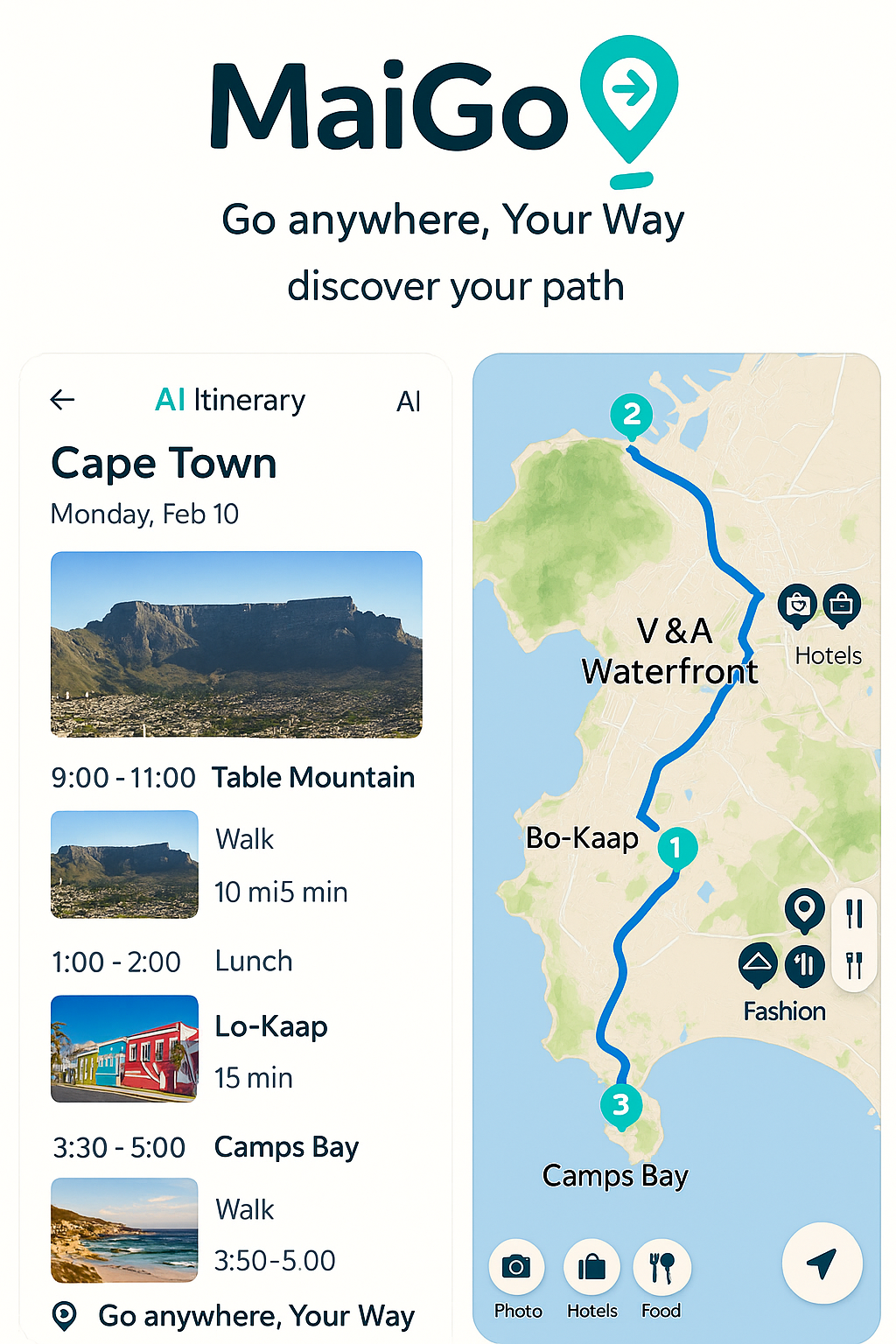Tap the back arrow in the itinerary header
Viewport: 896px width, 1344px height.
click(x=62, y=400)
